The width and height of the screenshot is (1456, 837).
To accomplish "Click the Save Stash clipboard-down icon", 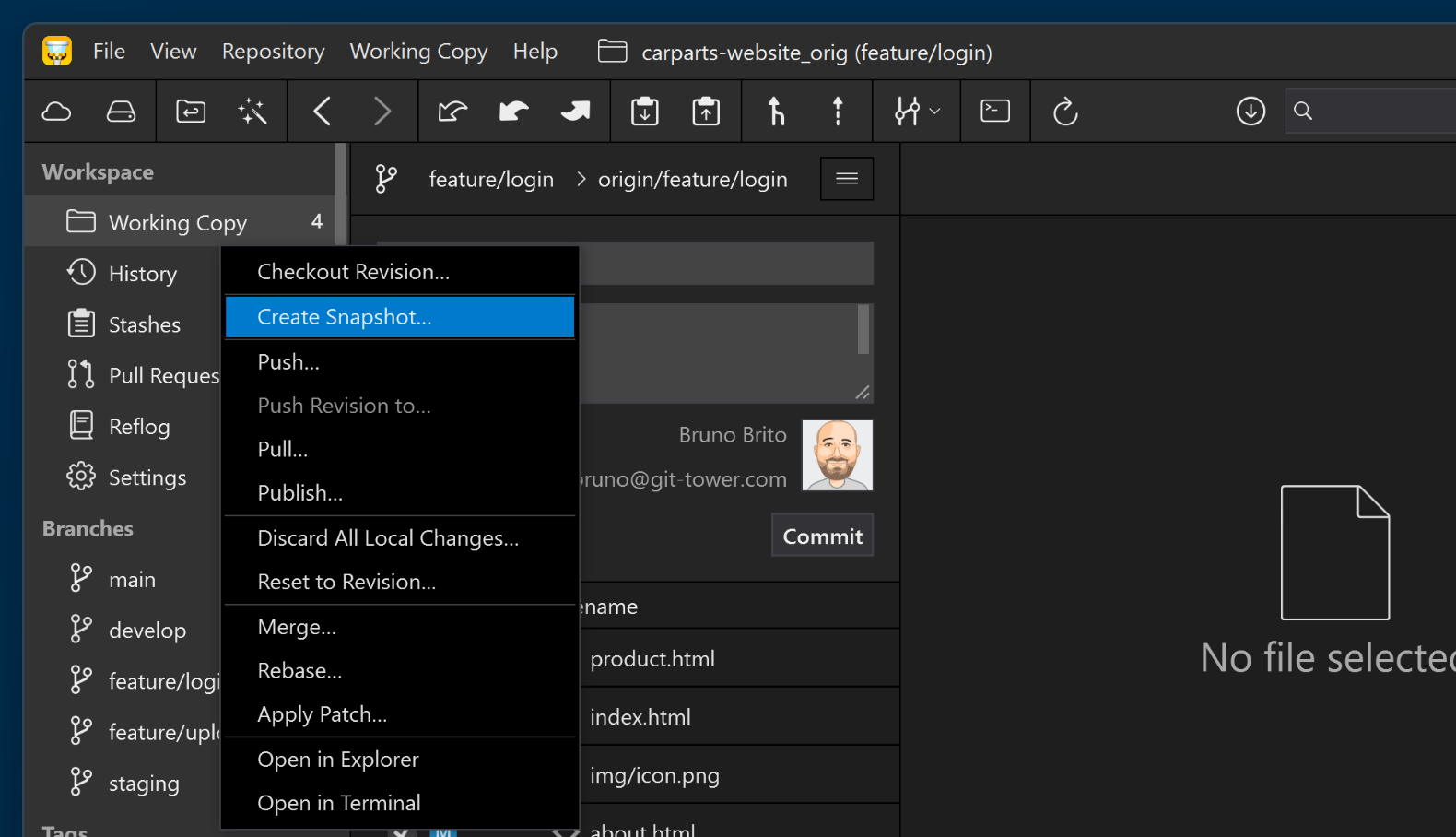I will coord(644,112).
